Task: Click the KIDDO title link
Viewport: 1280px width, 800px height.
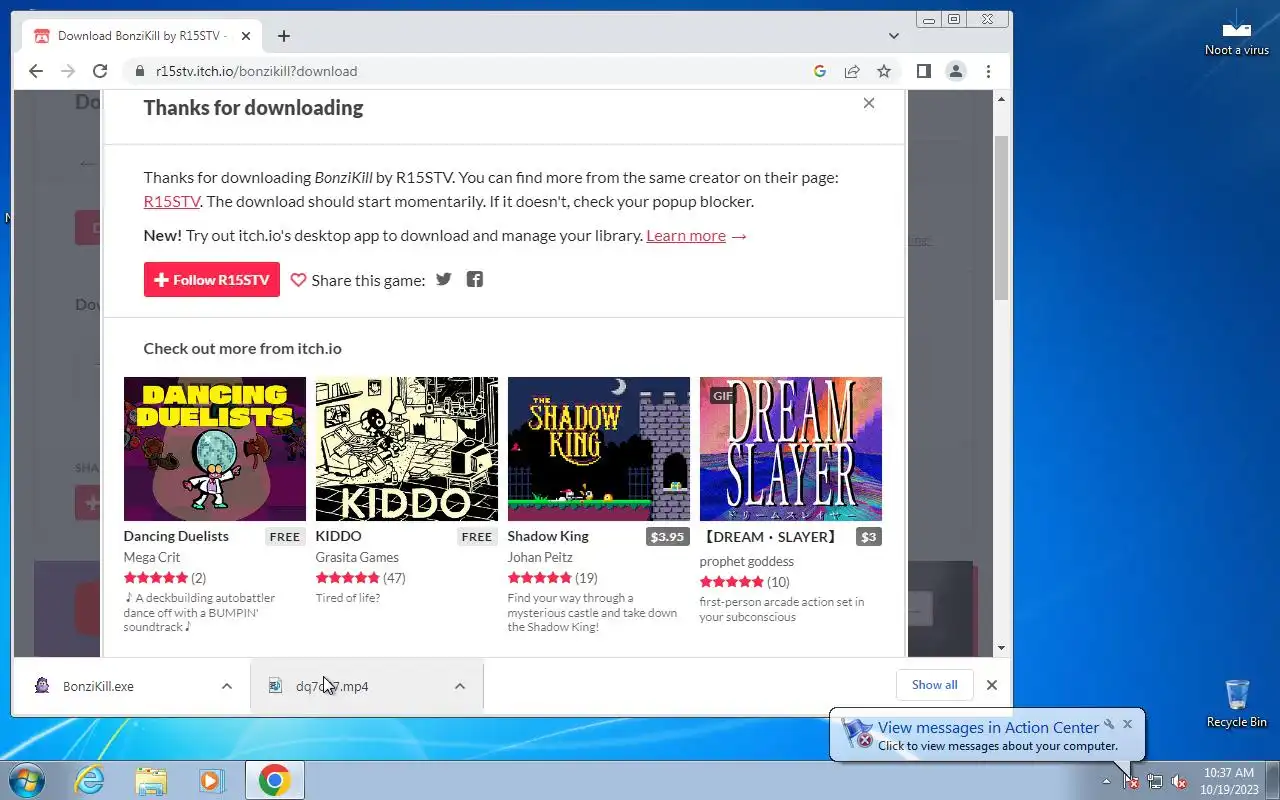Action: click(x=339, y=536)
